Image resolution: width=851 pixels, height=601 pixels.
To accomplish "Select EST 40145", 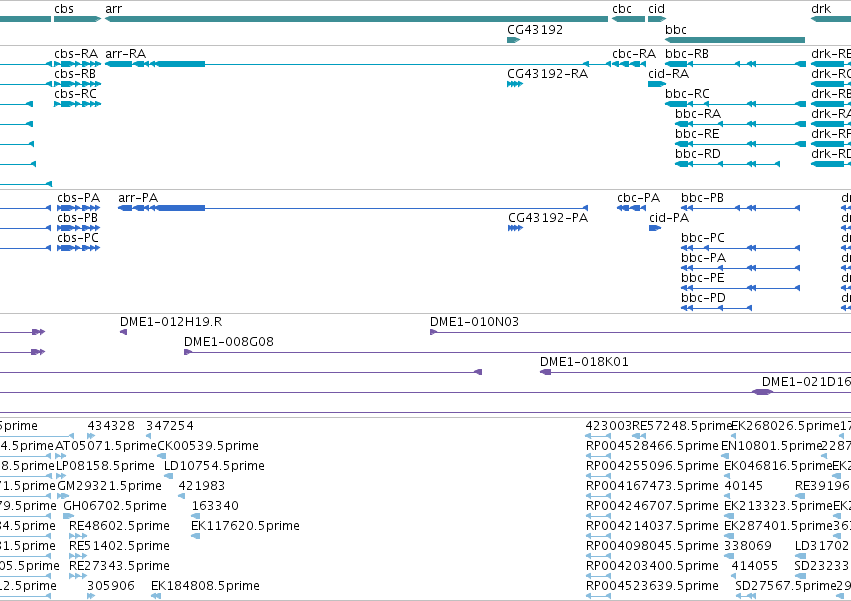I will coord(727,496).
